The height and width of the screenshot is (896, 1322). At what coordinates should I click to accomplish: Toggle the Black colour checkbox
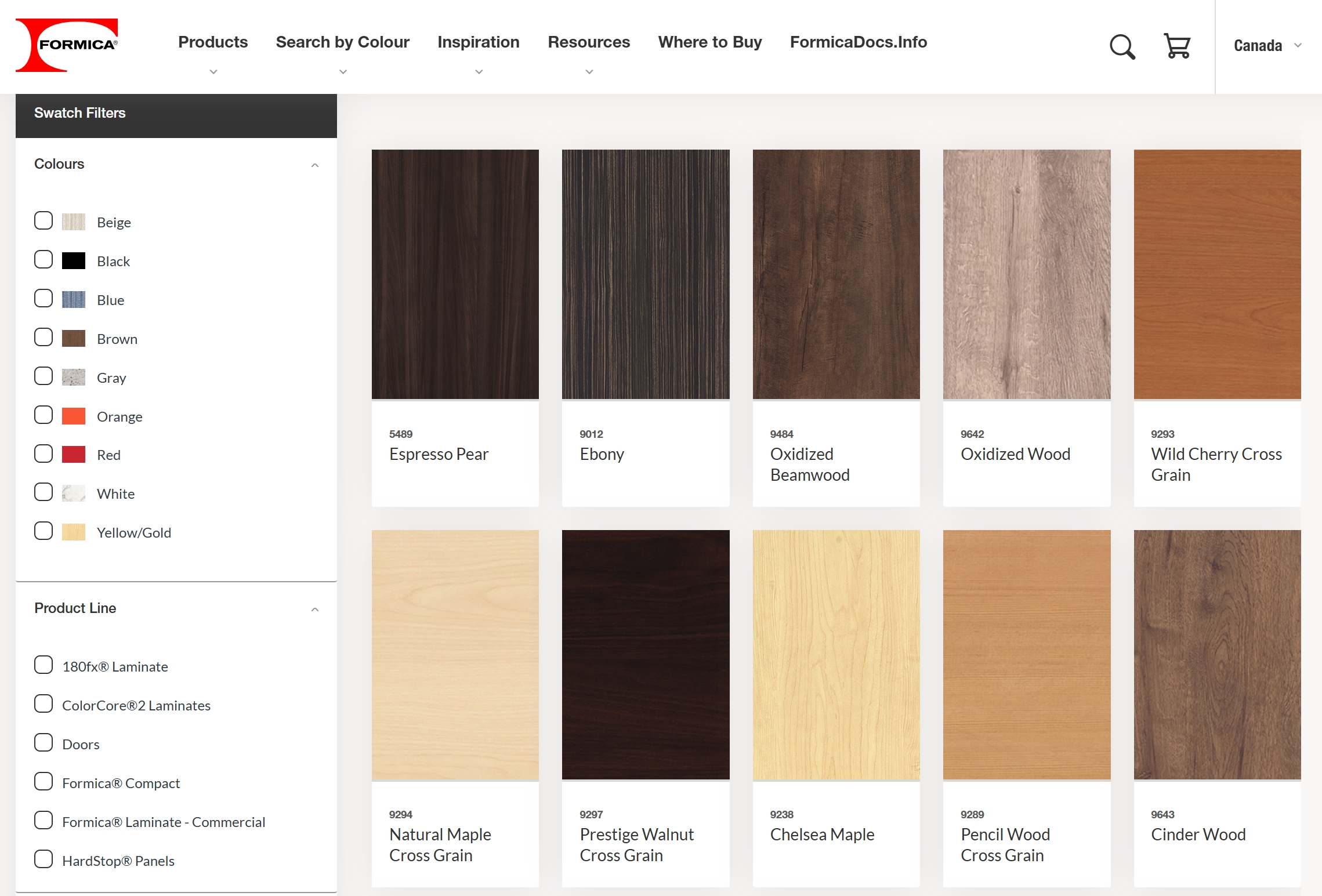[44, 259]
